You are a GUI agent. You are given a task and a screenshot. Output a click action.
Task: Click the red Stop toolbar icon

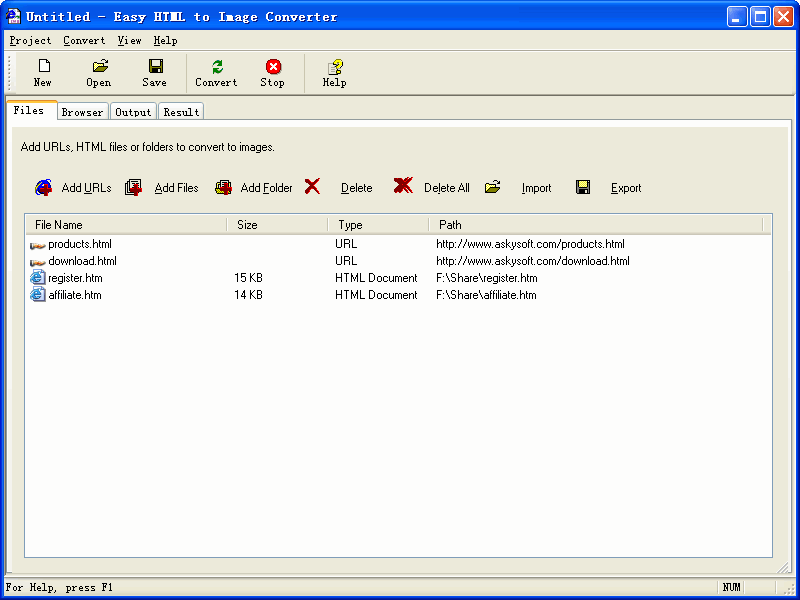tap(273, 66)
